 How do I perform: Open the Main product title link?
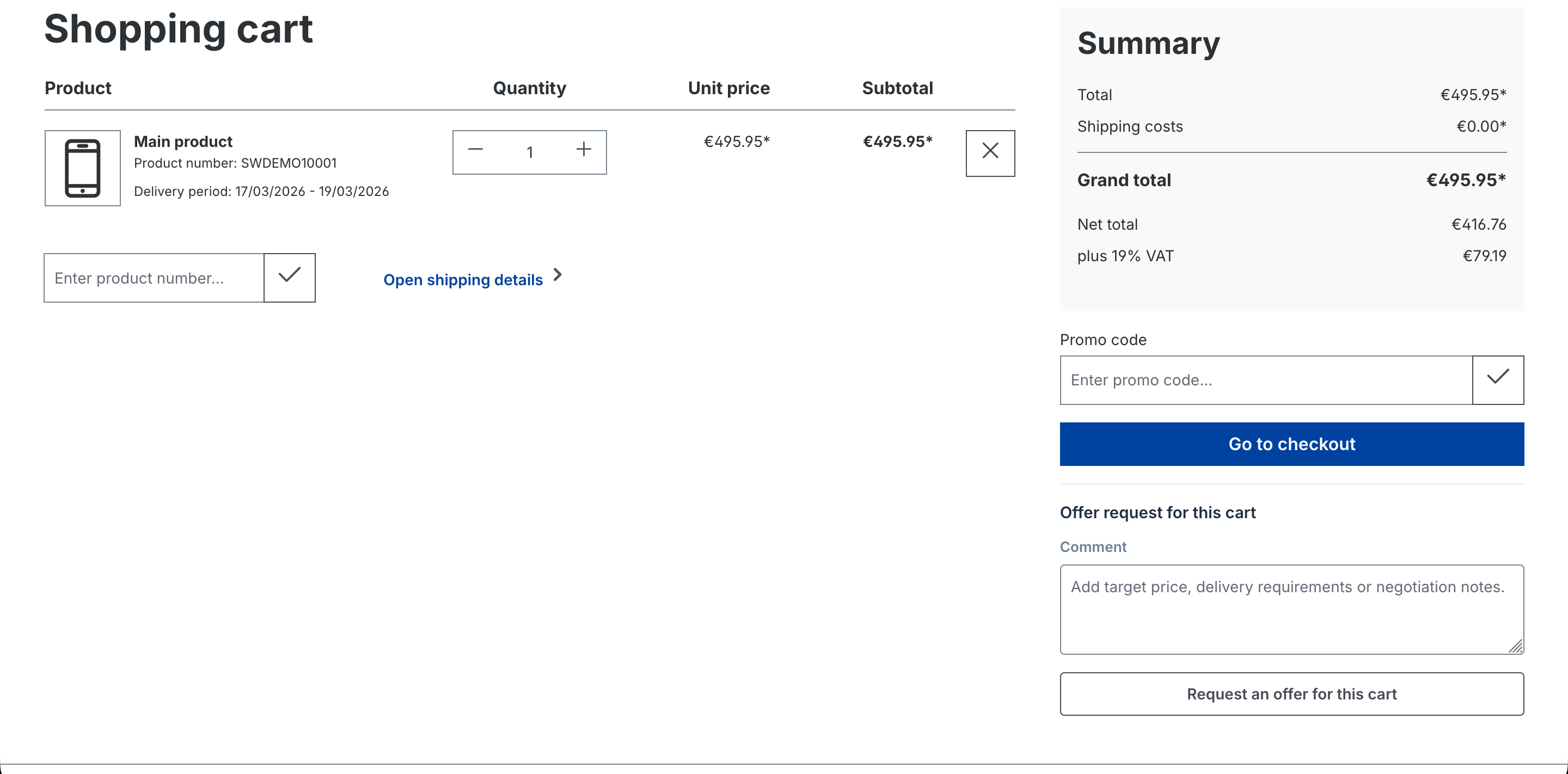[182, 141]
